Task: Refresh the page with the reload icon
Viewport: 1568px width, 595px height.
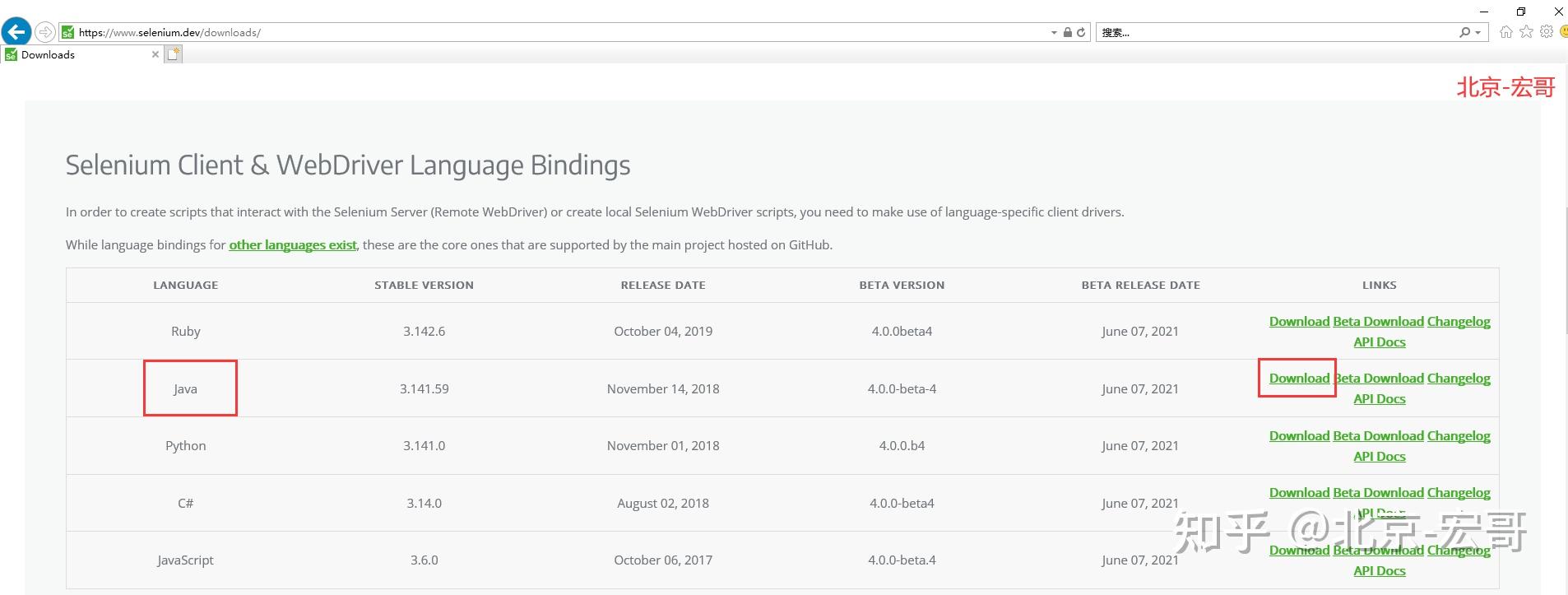Action: [1081, 32]
